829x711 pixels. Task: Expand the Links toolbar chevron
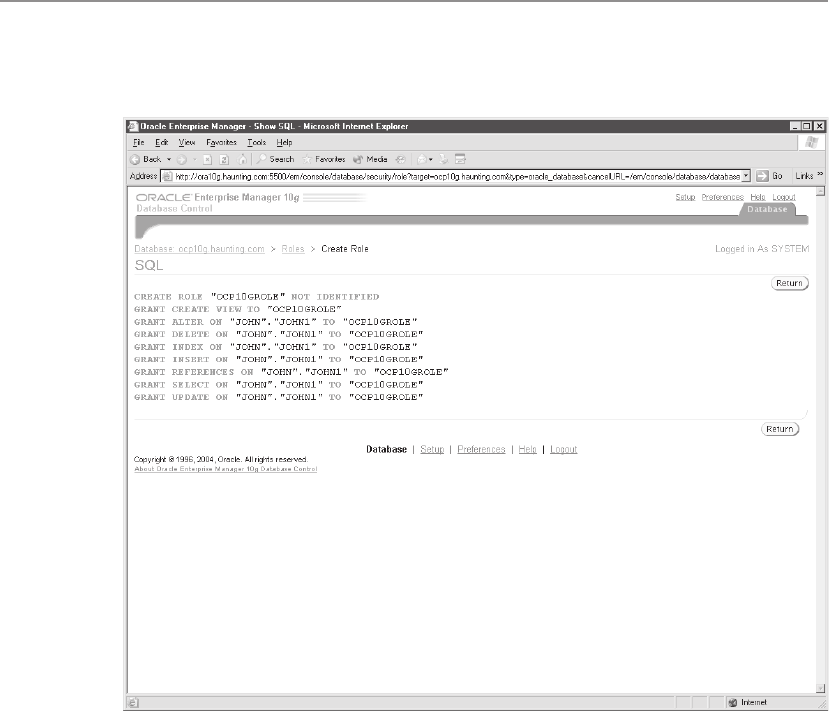[821, 174]
